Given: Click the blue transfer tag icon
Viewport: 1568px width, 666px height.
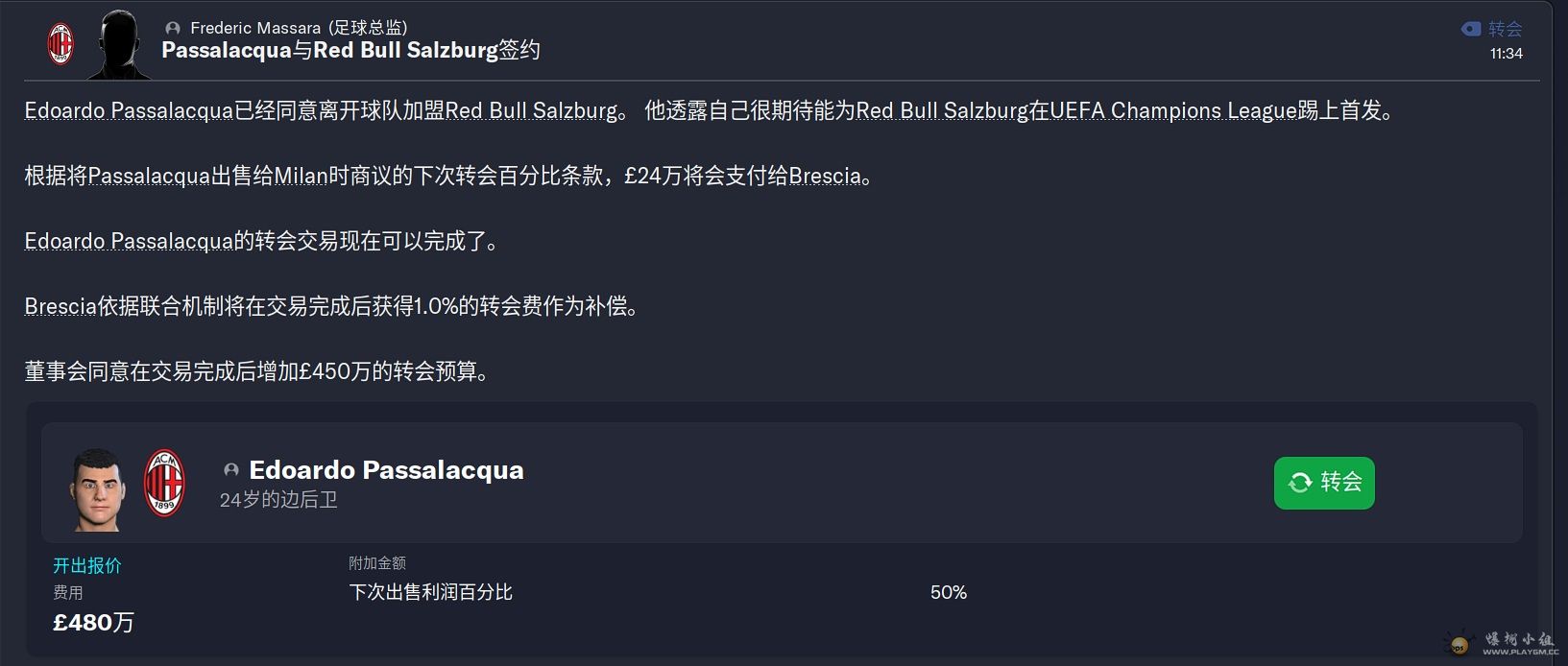Looking at the screenshot, I should pyautogui.click(x=1470, y=29).
